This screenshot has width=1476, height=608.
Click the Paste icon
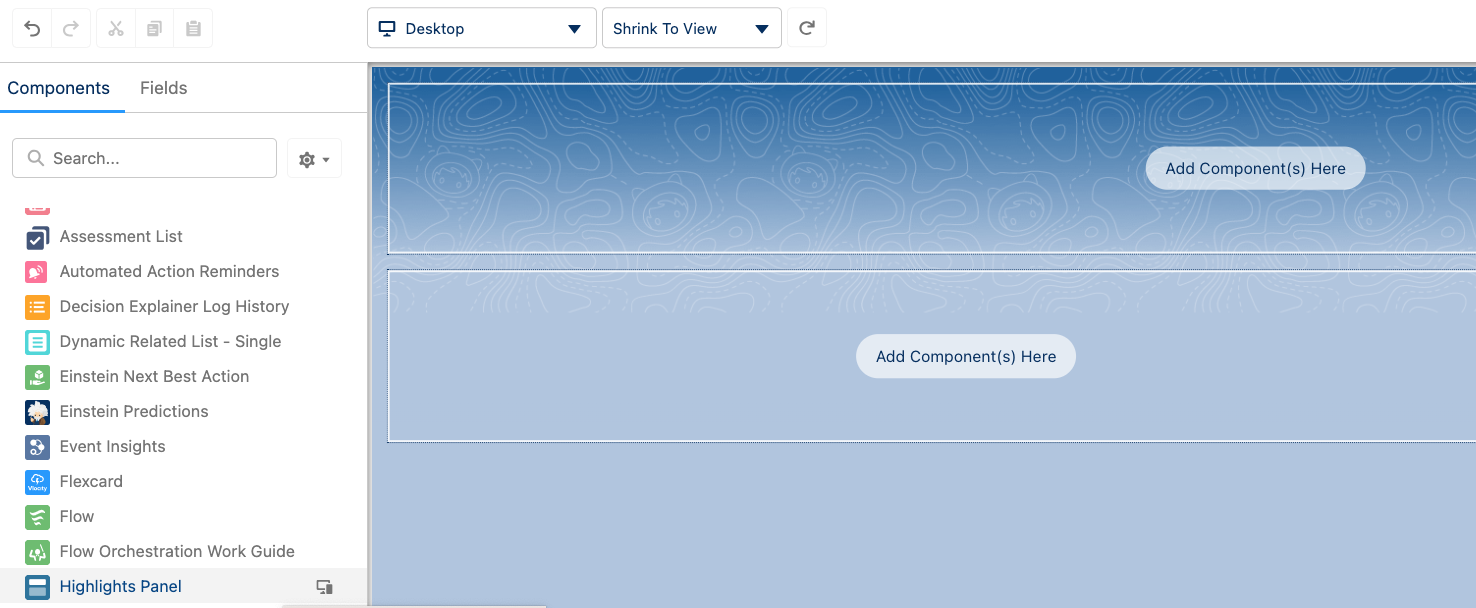(x=193, y=27)
